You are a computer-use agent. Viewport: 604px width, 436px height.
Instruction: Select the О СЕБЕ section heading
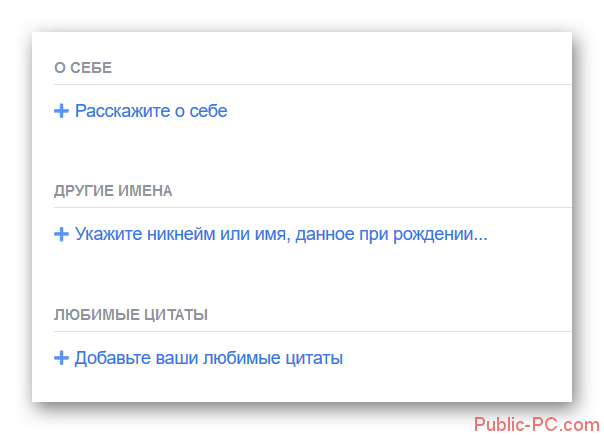click(83, 68)
